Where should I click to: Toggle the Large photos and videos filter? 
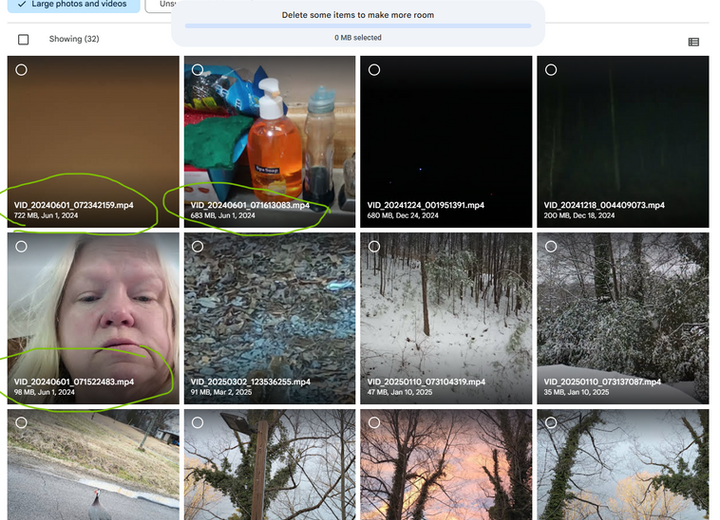[73, 5]
